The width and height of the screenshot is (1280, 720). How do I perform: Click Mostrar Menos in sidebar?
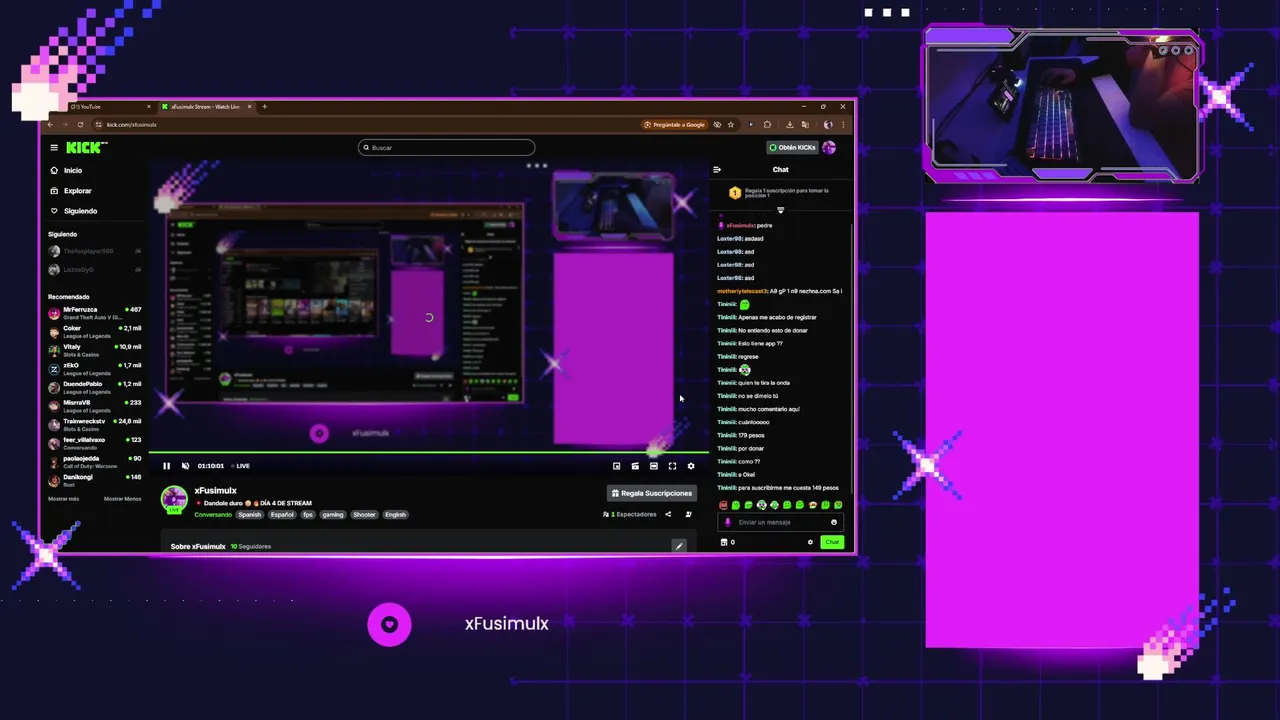[x=122, y=498]
